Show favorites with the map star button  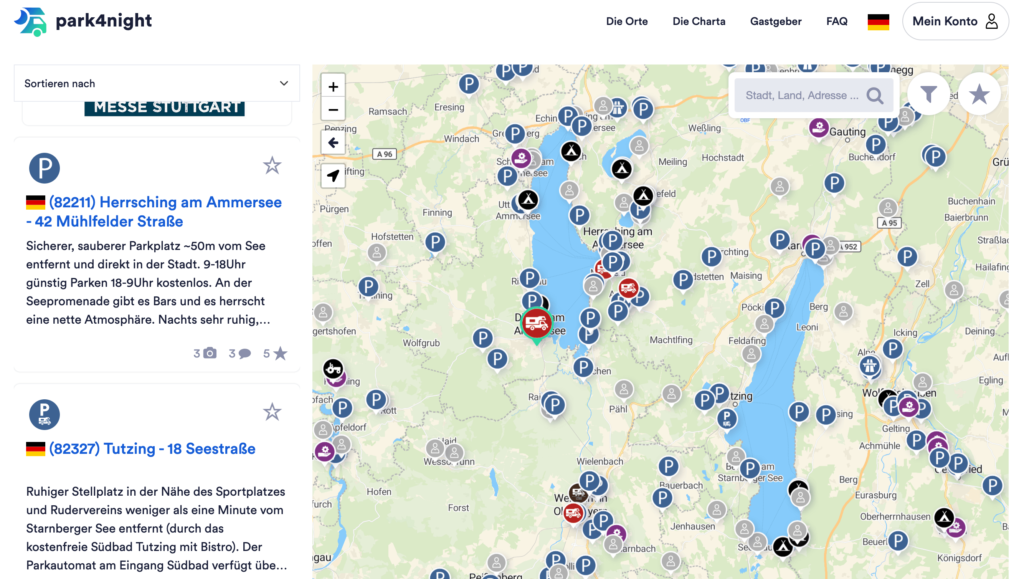(979, 95)
